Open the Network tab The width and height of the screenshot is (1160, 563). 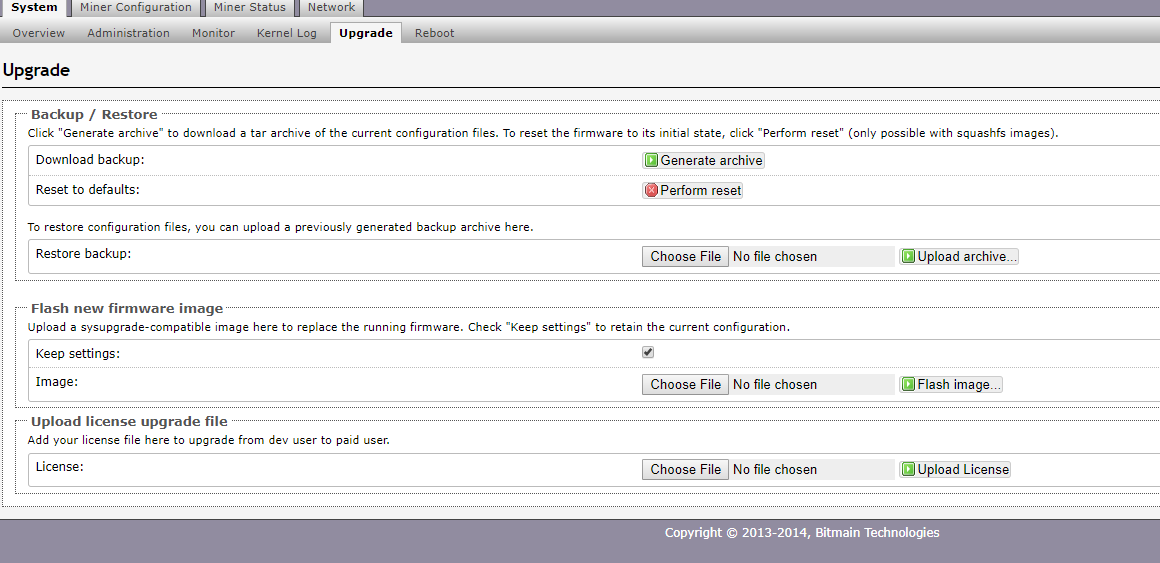point(331,7)
